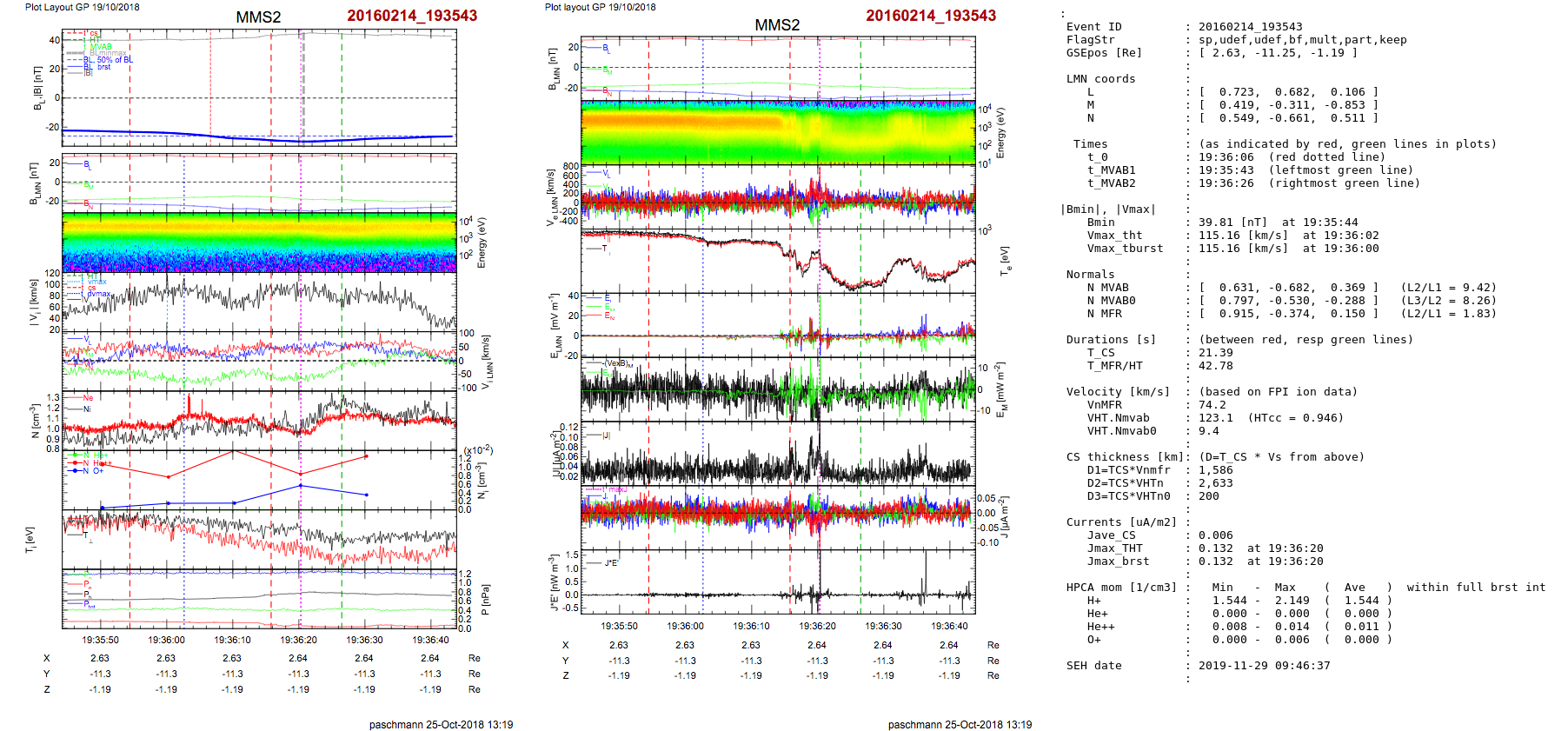Click the MMS2 title above the left plot
The height and width of the screenshot is (731, 1568).
[258, 17]
